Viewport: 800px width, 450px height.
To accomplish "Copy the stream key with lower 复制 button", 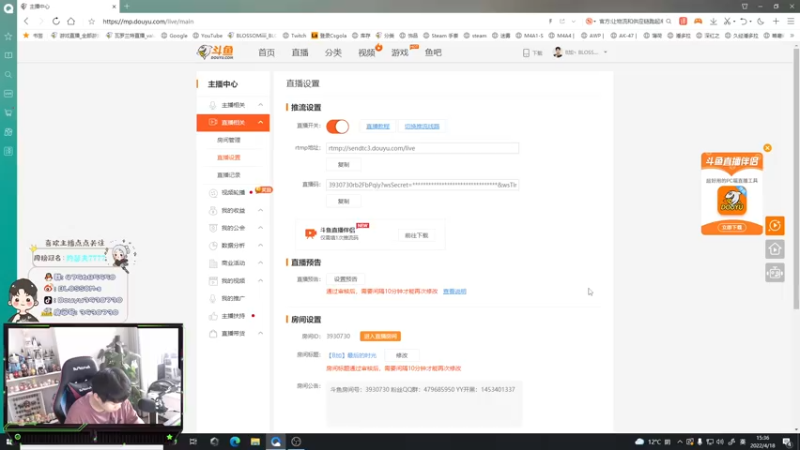I will (343, 201).
